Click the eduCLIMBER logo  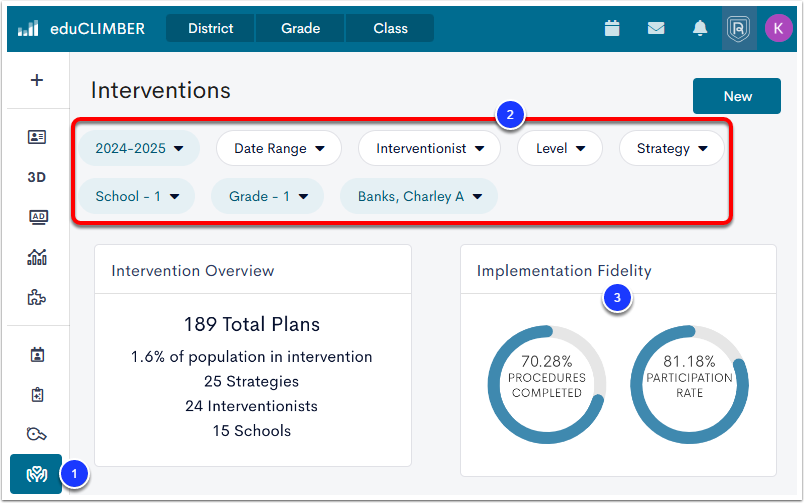[x=81, y=28]
